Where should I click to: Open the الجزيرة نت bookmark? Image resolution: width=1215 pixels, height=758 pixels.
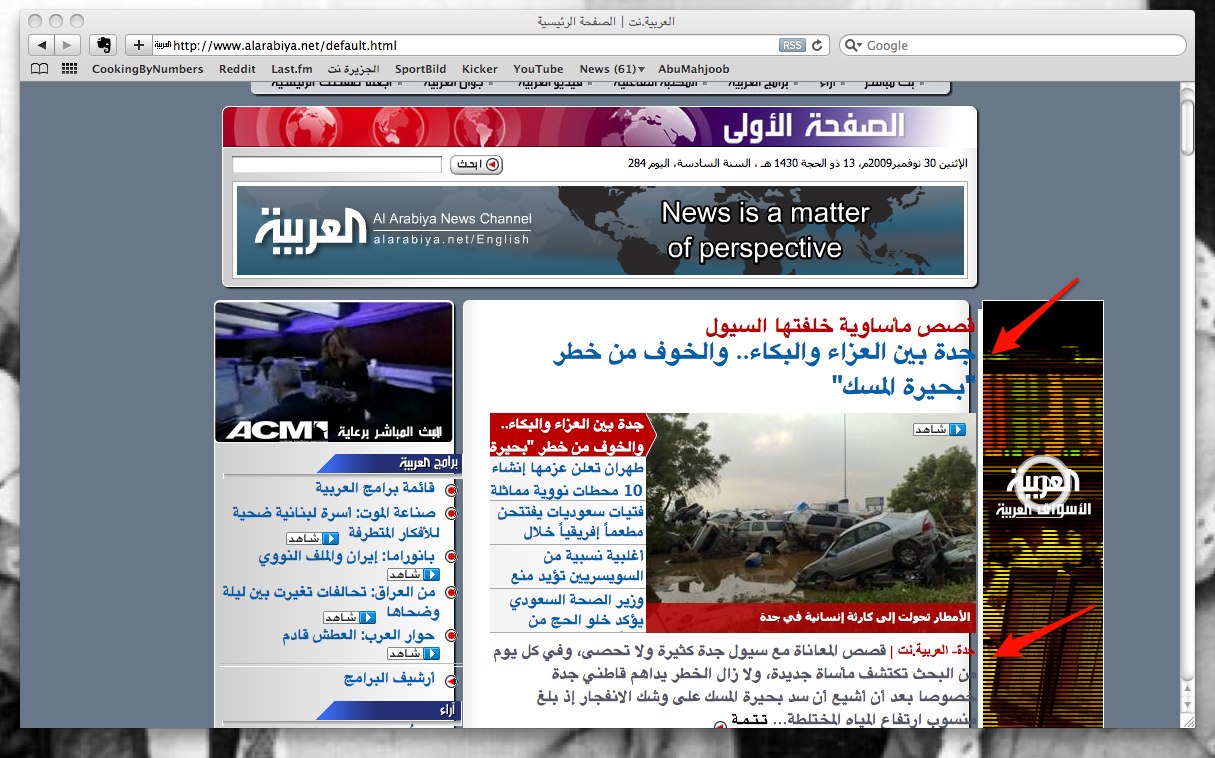click(x=354, y=69)
